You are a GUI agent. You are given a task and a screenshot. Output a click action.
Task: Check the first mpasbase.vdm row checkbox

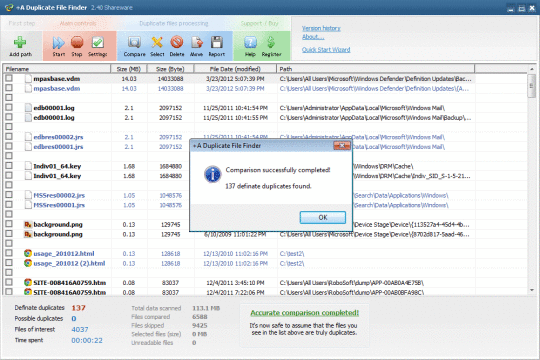[9, 79]
